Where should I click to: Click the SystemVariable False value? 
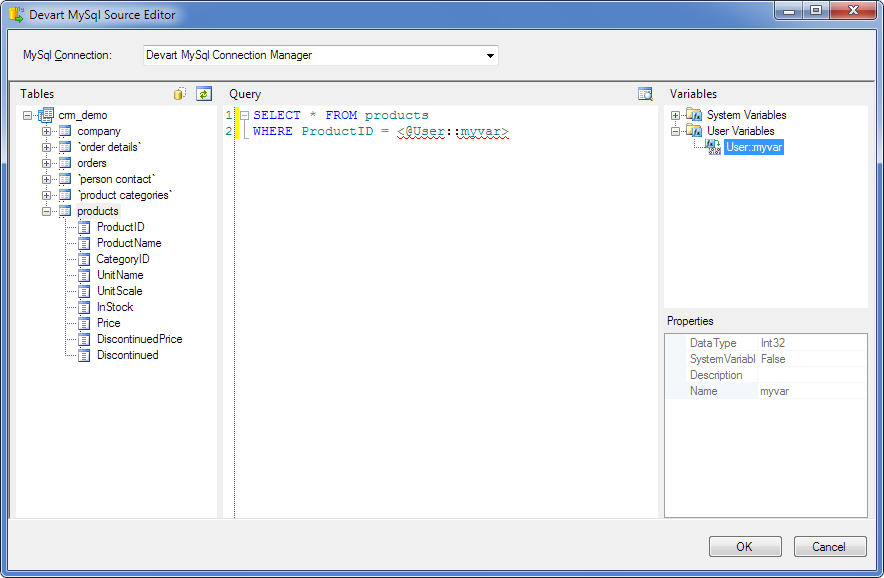(x=773, y=359)
